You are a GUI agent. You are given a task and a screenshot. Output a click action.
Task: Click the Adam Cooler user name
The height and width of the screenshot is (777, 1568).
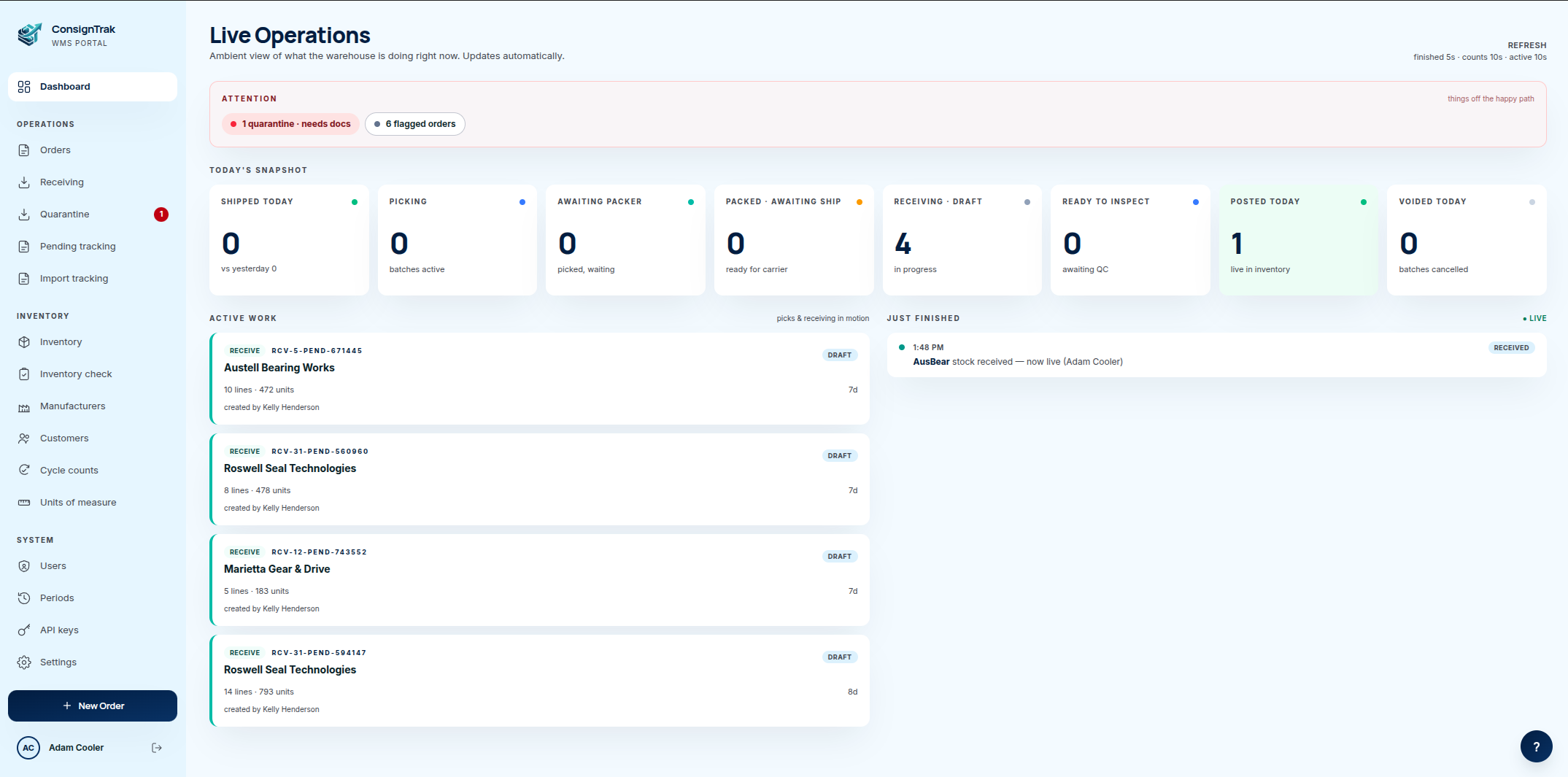coord(76,748)
